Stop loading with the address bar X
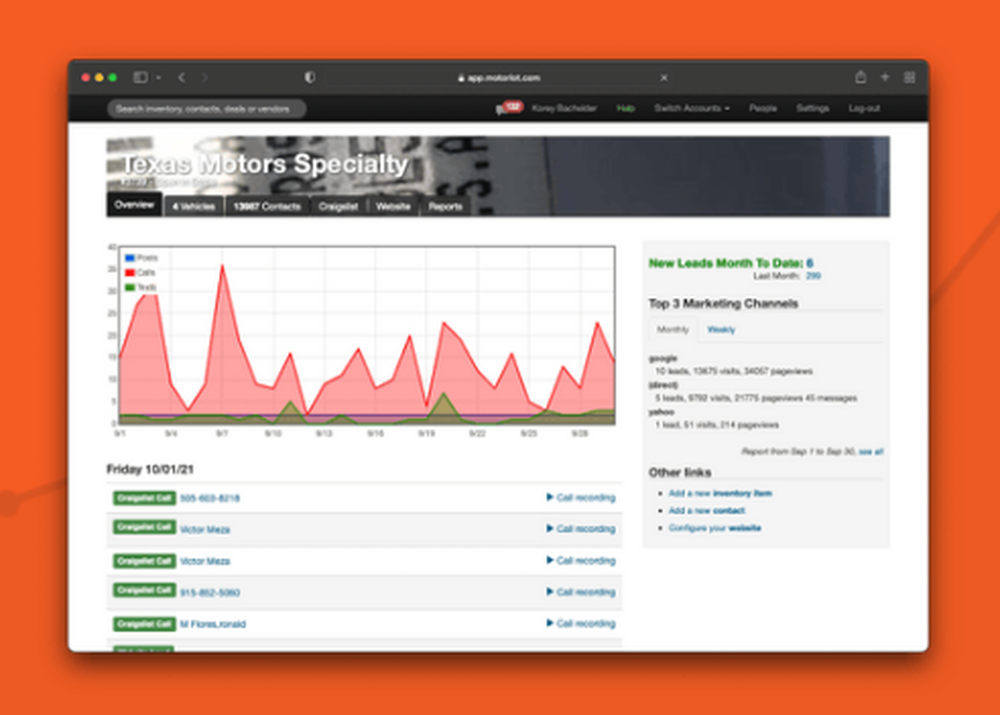The width and height of the screenshot is (1000, 715). tap(664, 78)
